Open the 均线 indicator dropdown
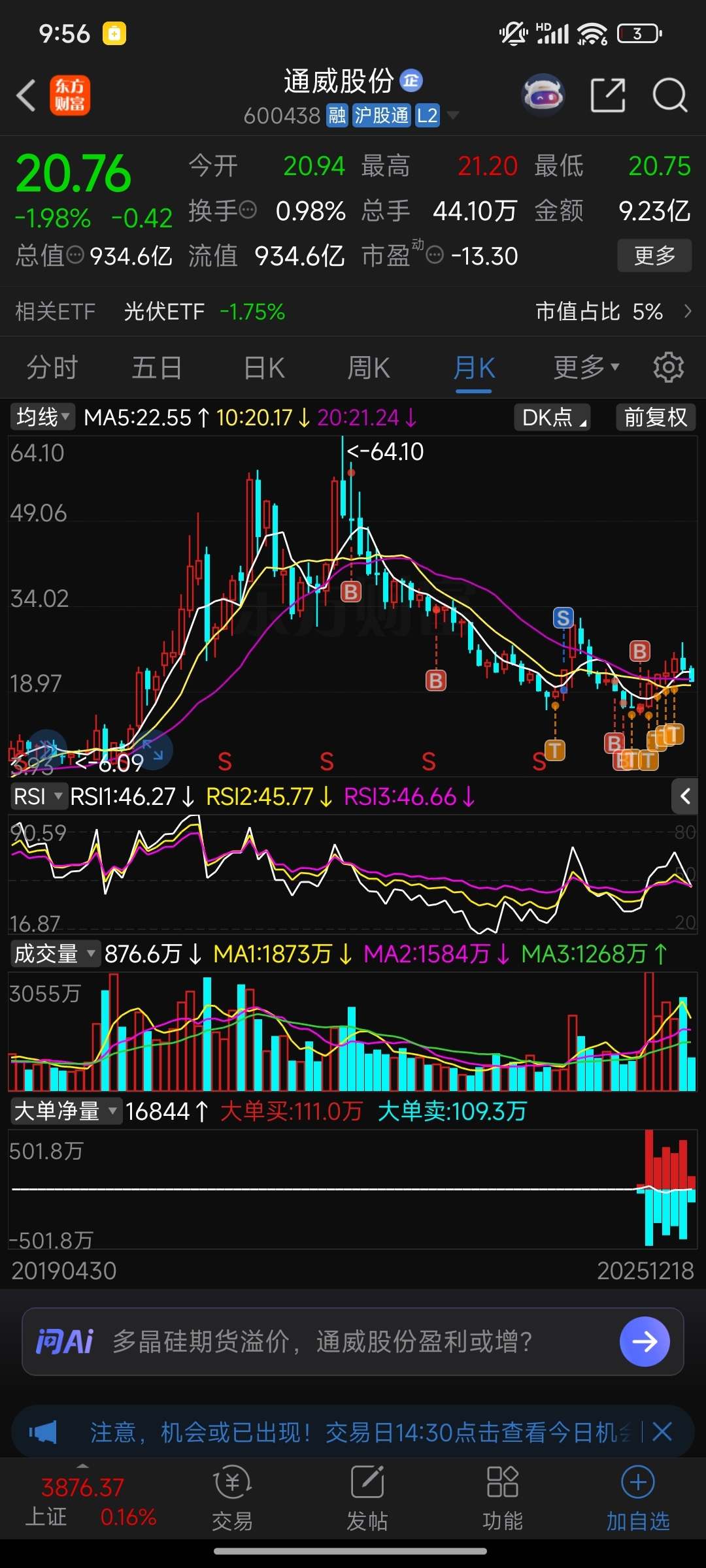Image resolution: width=706 pixels, height=1568 pixels. 42,417
